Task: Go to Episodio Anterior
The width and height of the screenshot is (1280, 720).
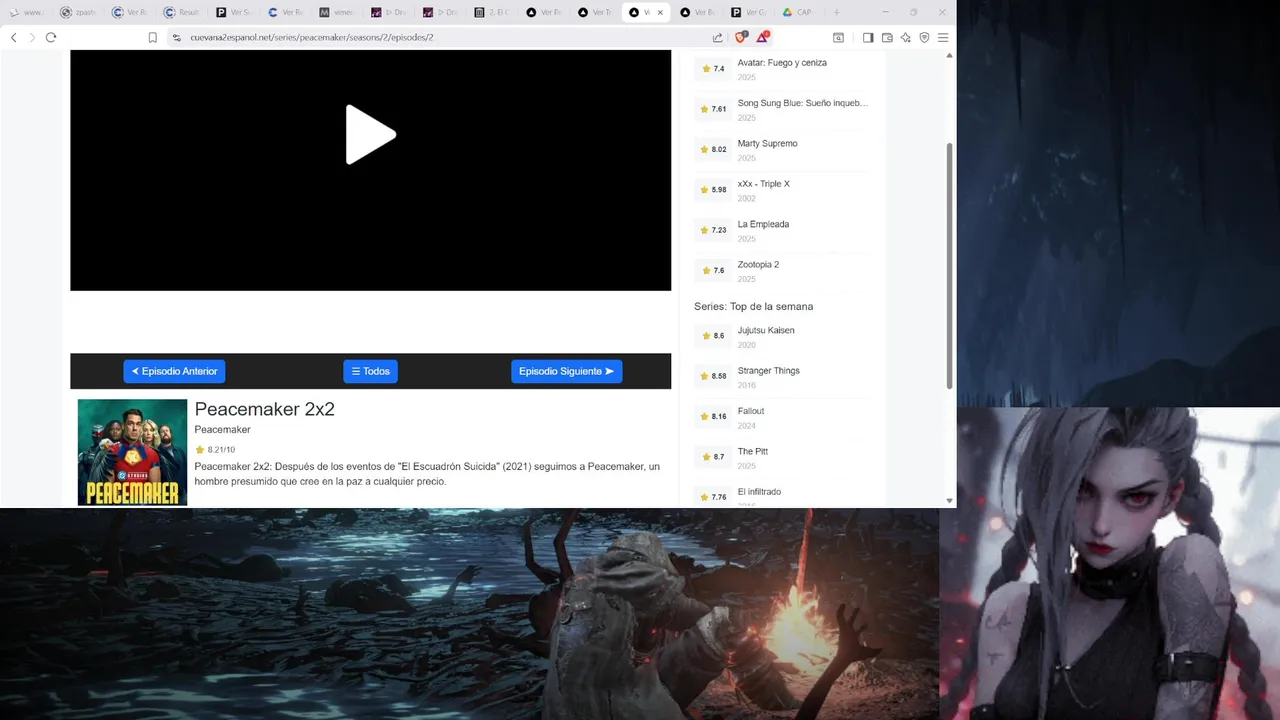Action: click(174, 371)
